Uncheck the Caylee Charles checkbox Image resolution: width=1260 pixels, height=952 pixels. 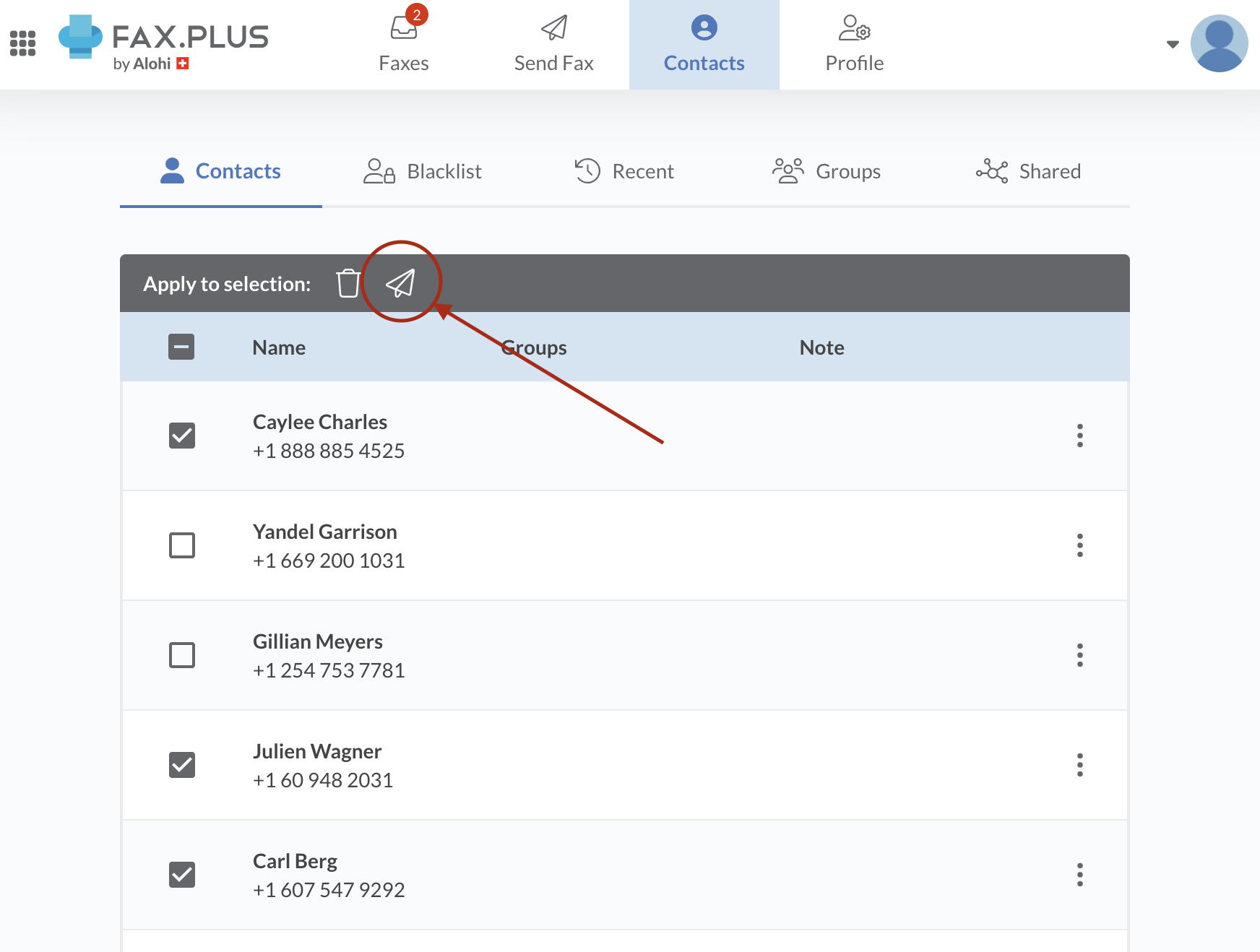182,436
